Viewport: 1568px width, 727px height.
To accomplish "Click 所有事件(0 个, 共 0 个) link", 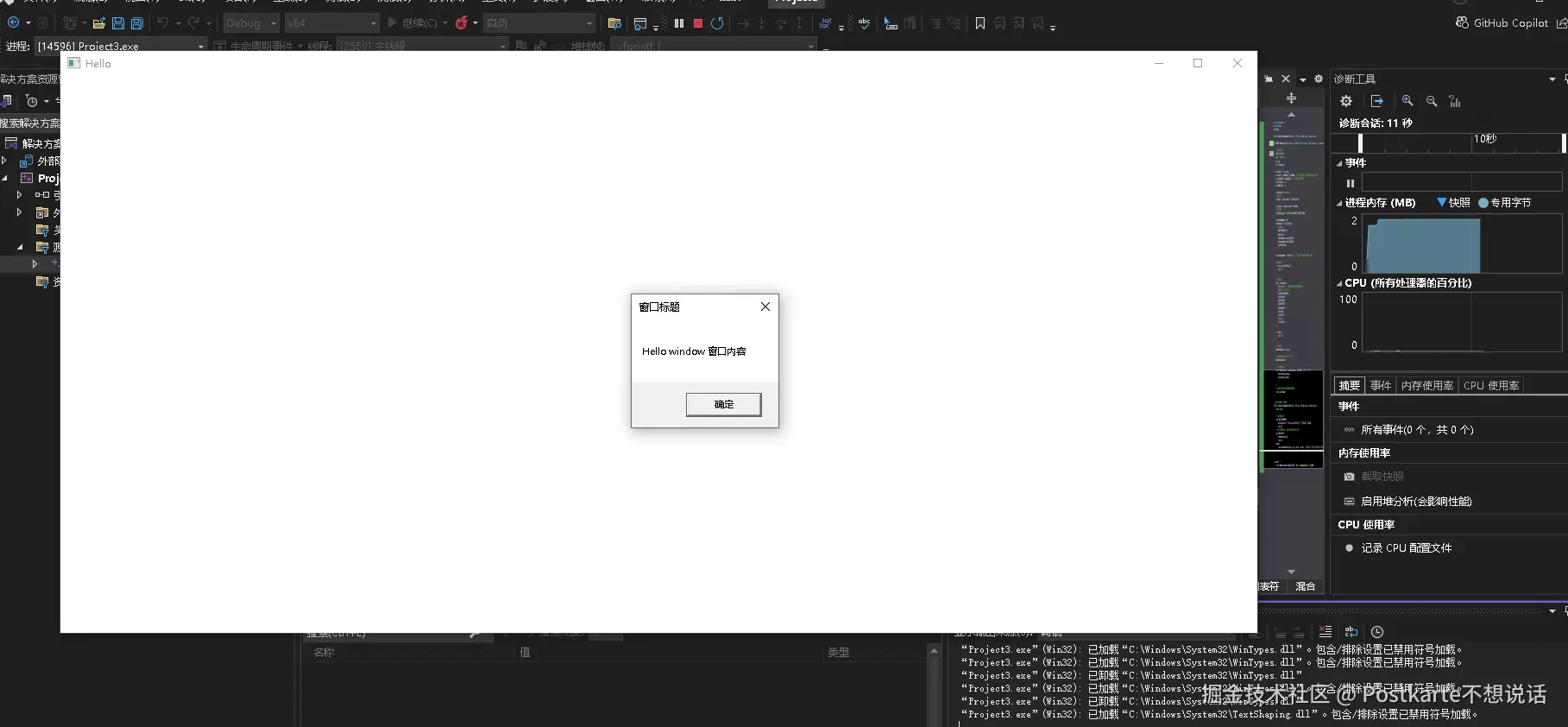I will tap(1417, 429).
